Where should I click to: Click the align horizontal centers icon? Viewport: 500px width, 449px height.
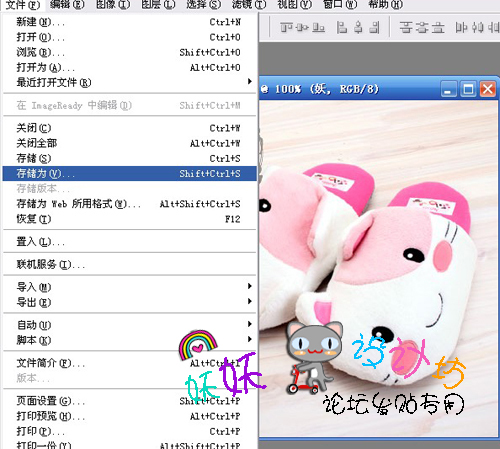[358, 28]
